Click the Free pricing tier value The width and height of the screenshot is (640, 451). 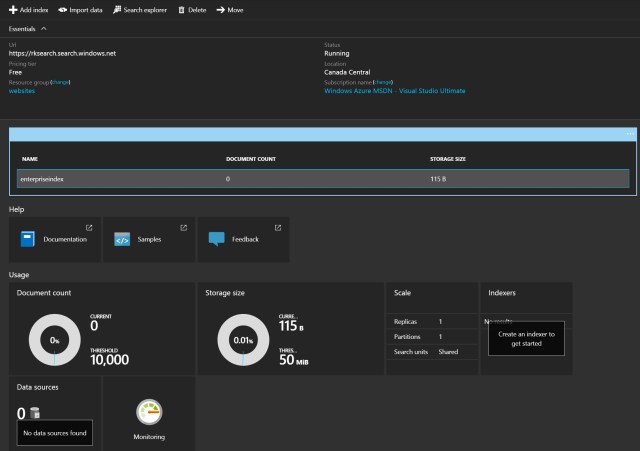tap(15, 72)
